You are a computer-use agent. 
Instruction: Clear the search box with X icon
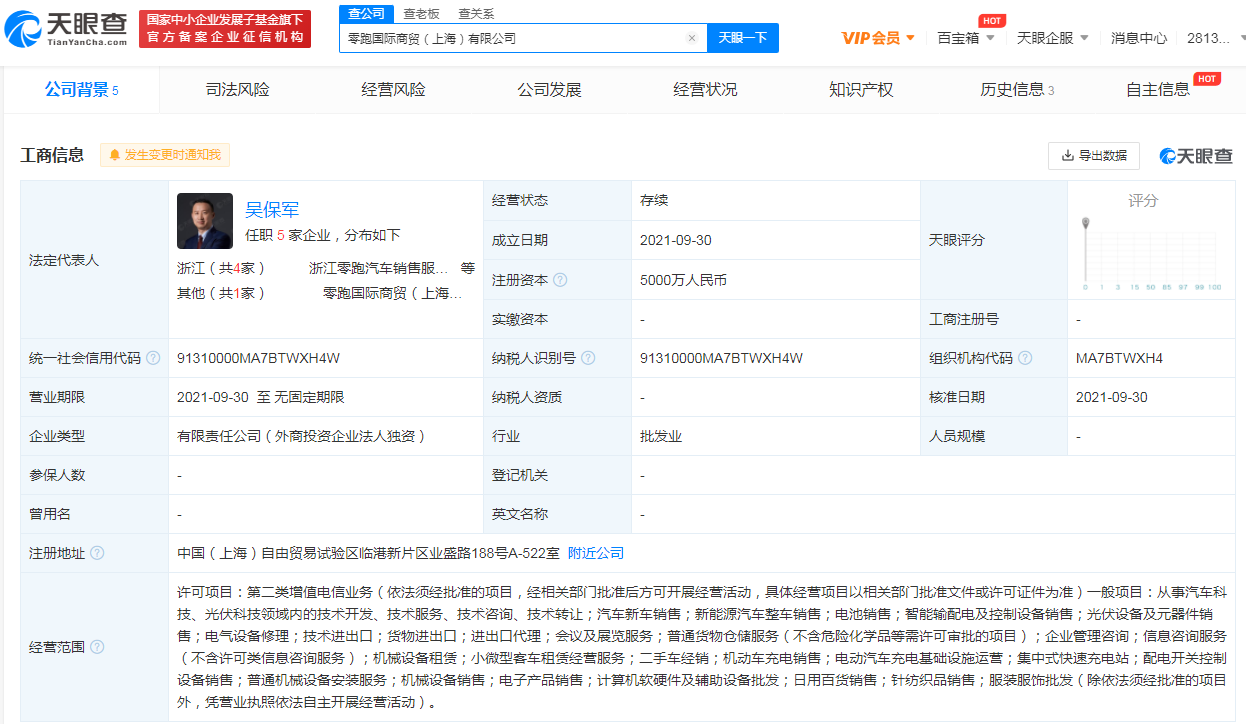[691, 38]
